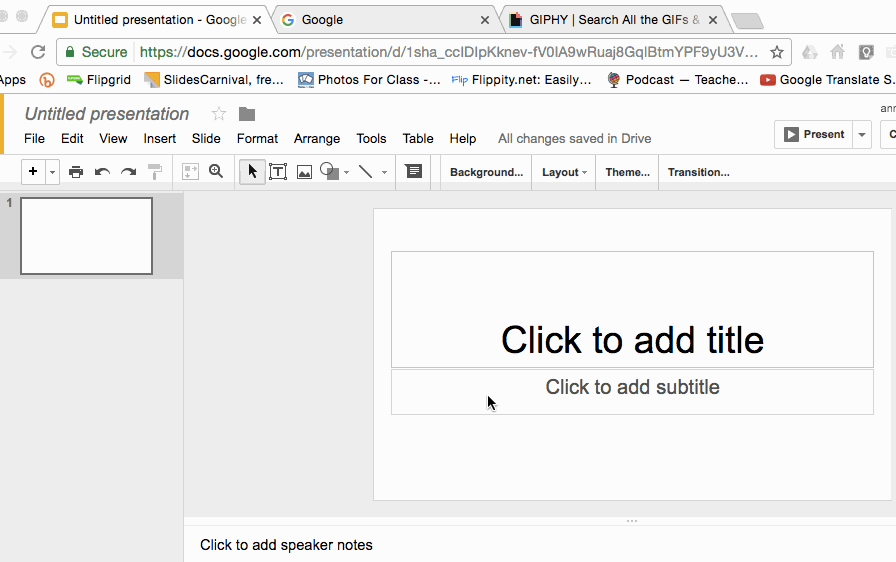The width and height of the screenshot is (896, 562).
Task: Bookmark this page with the address bar star
Action: click(x=777, y=52)
